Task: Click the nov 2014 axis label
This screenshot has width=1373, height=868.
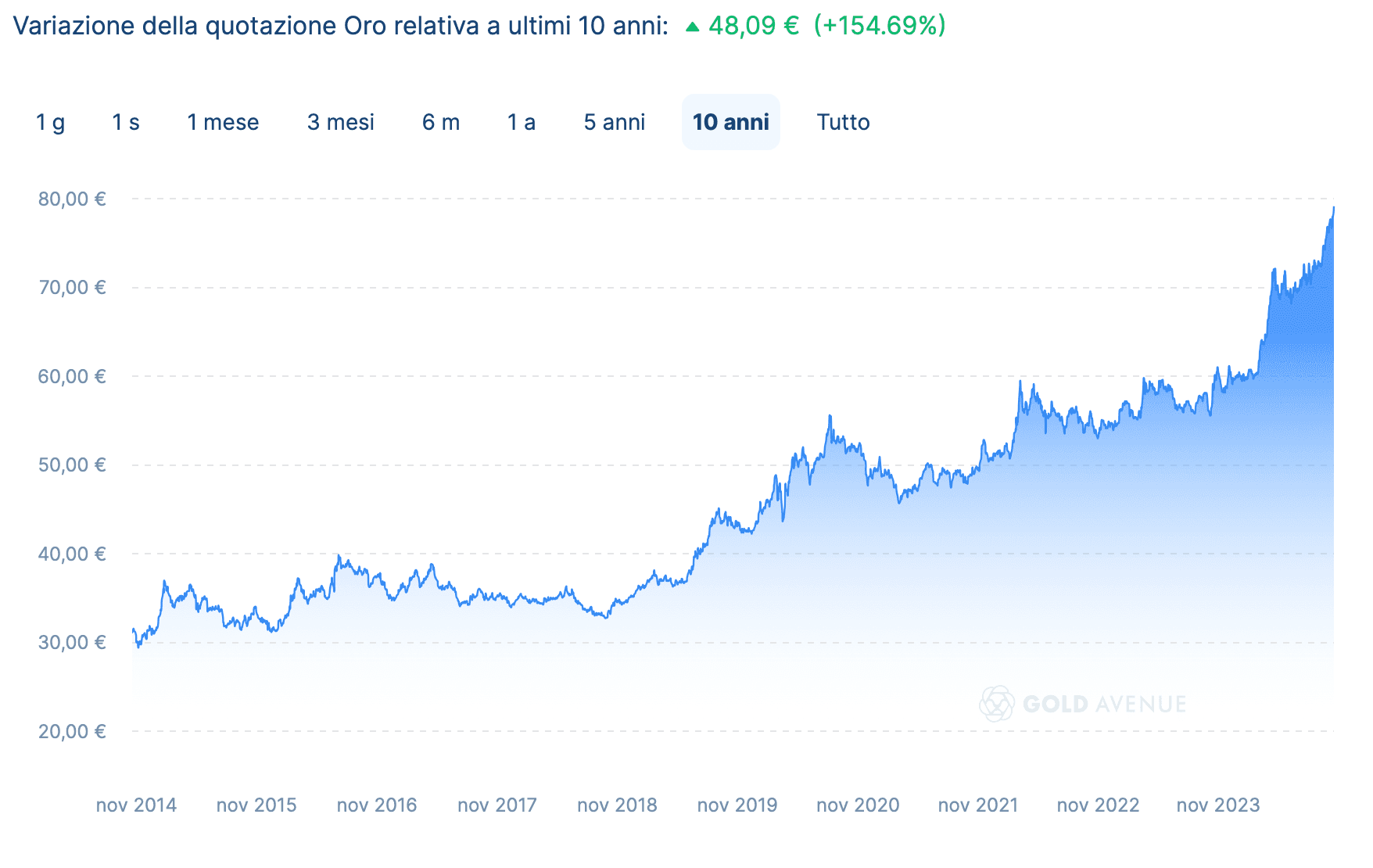Action: coord(136,805)
